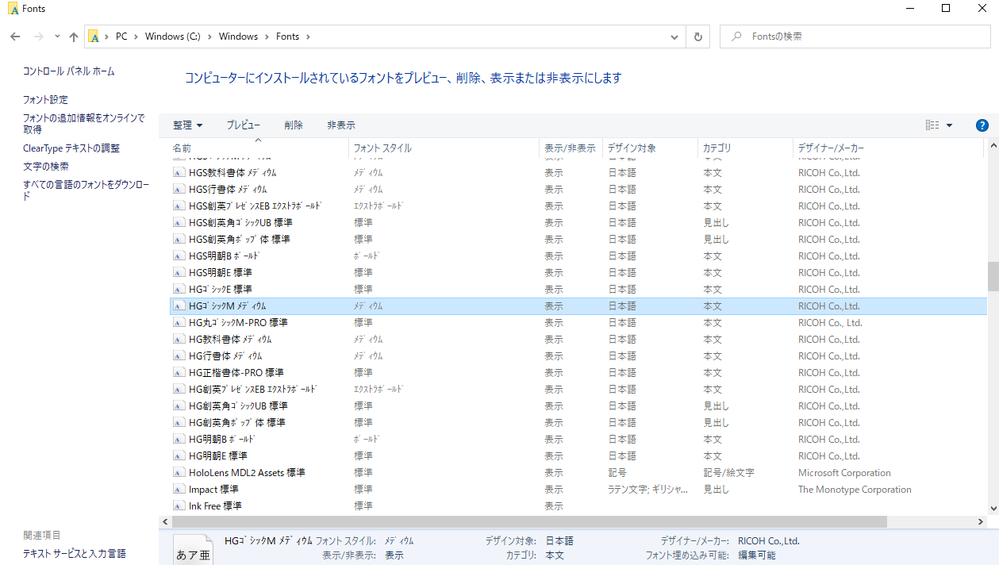Sort by デザイン対象 column header
The image size is (999, 565).
click(631, 148)
